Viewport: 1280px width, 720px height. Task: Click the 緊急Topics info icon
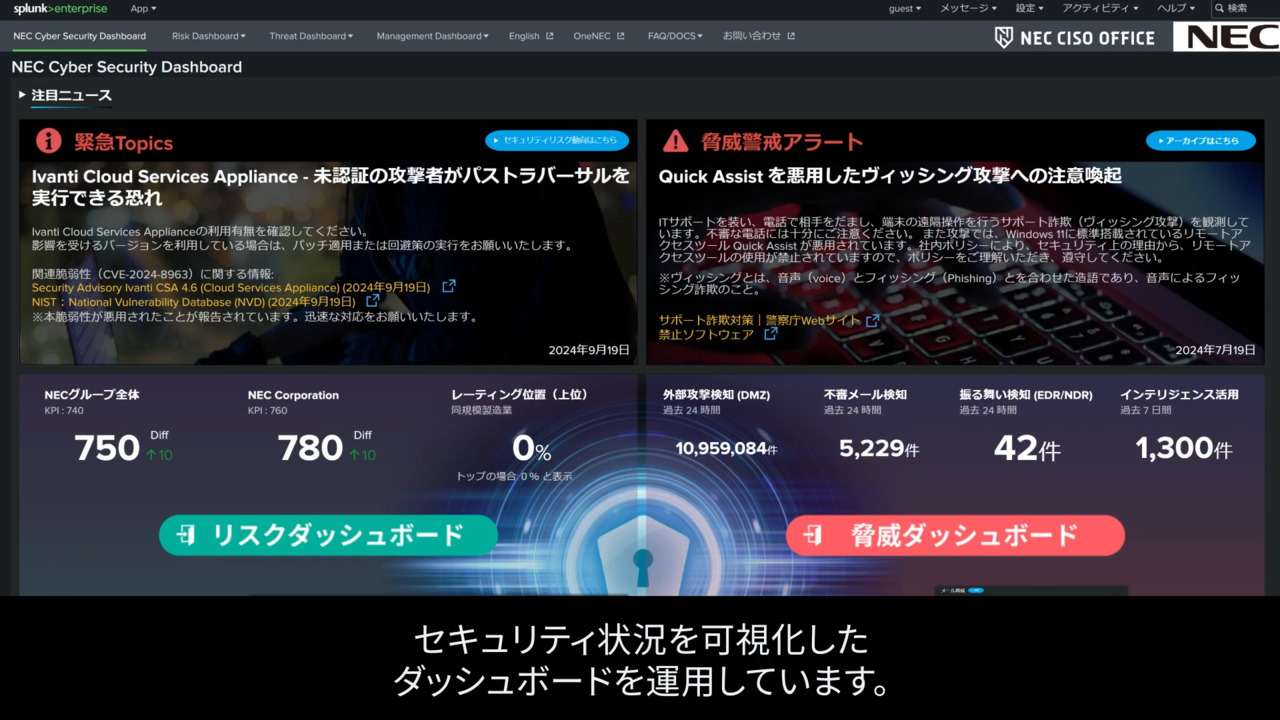[48, 141]
